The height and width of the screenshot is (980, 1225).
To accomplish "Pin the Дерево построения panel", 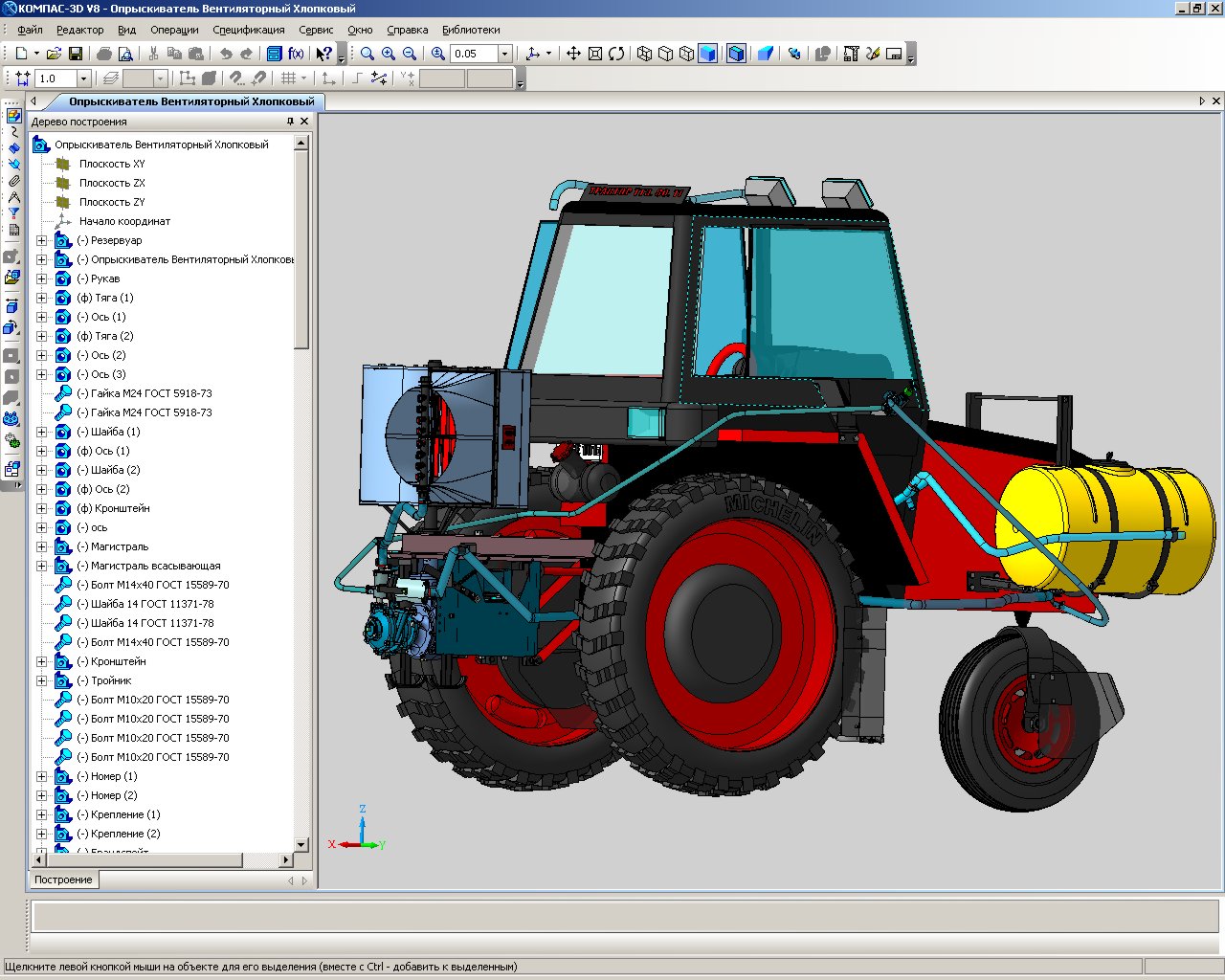I will [x=290, y=122].
